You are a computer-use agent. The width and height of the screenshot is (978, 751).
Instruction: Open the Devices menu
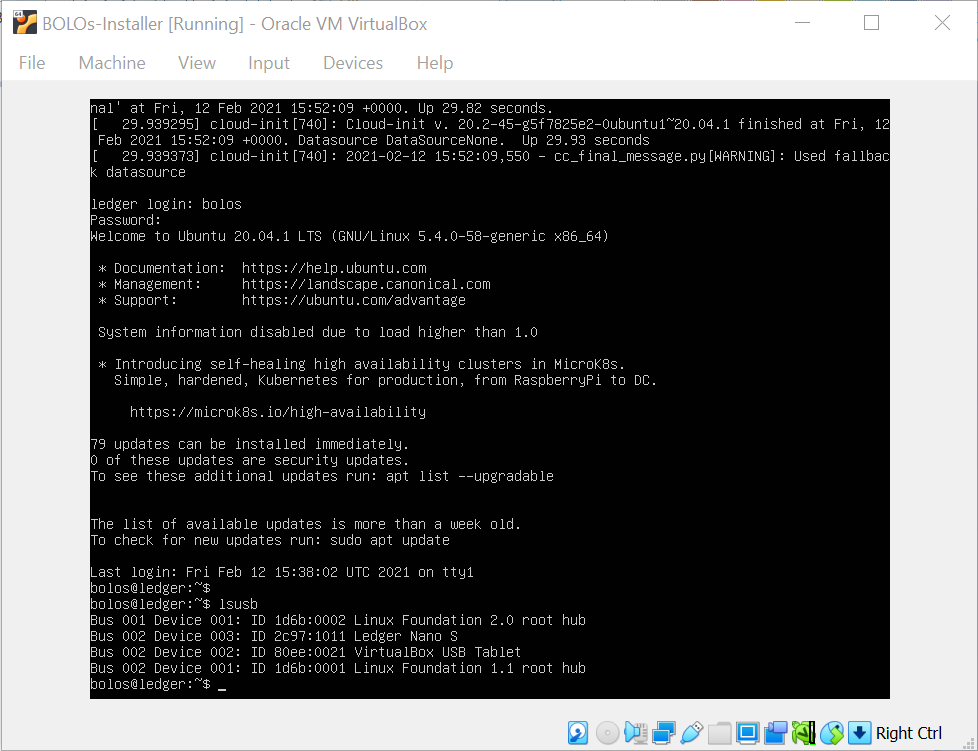click(x=353, y=63)
